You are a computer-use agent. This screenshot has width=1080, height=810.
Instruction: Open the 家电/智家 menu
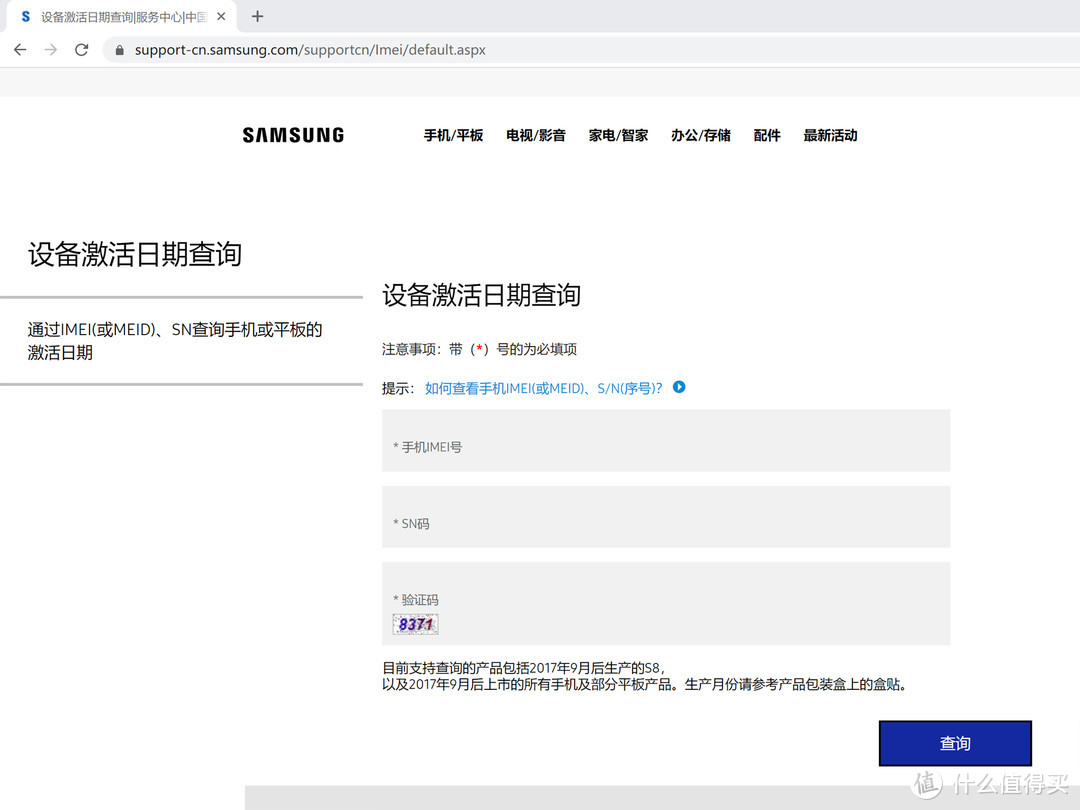(619, 136)
